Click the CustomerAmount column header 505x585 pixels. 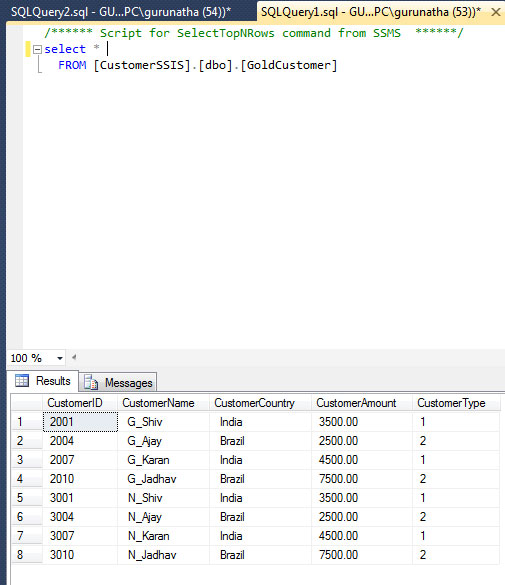(362, 403)
